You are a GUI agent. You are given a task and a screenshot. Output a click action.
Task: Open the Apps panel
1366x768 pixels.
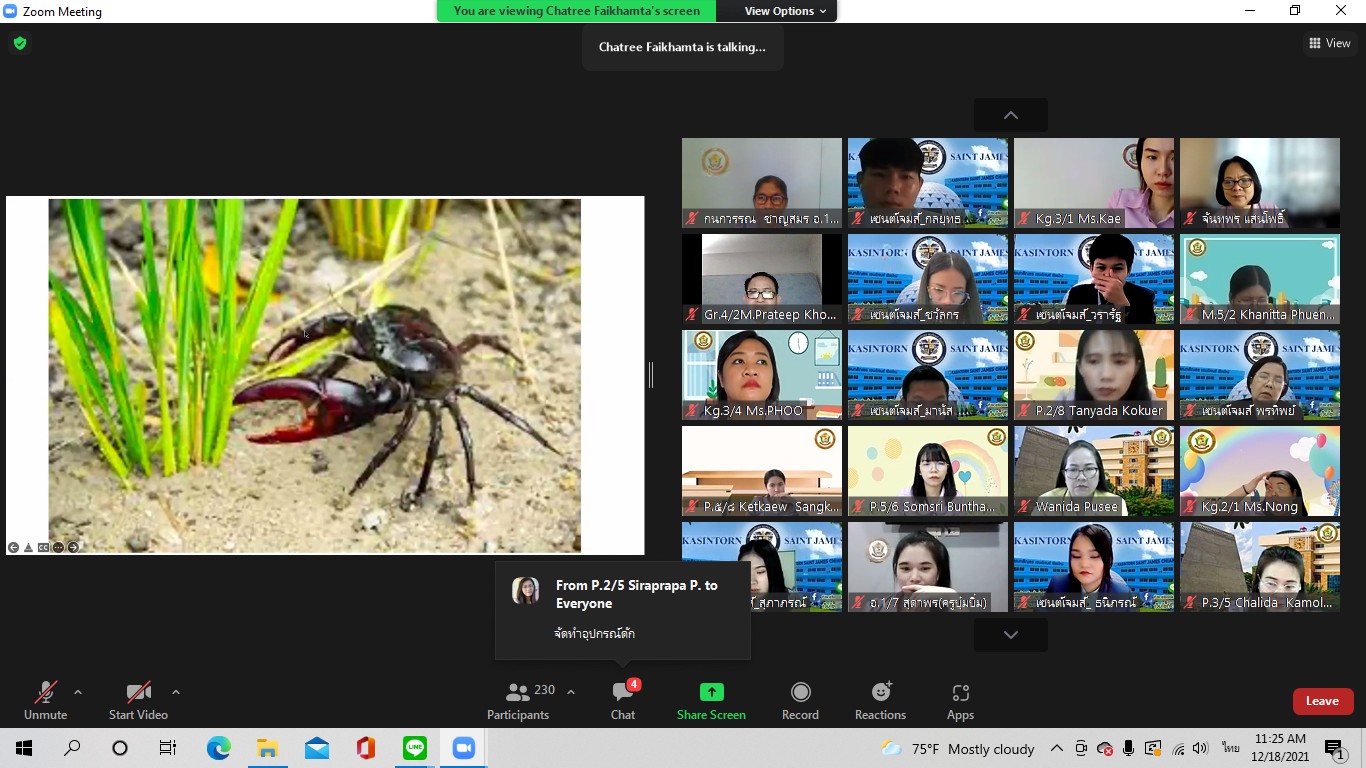click(960, 700)
